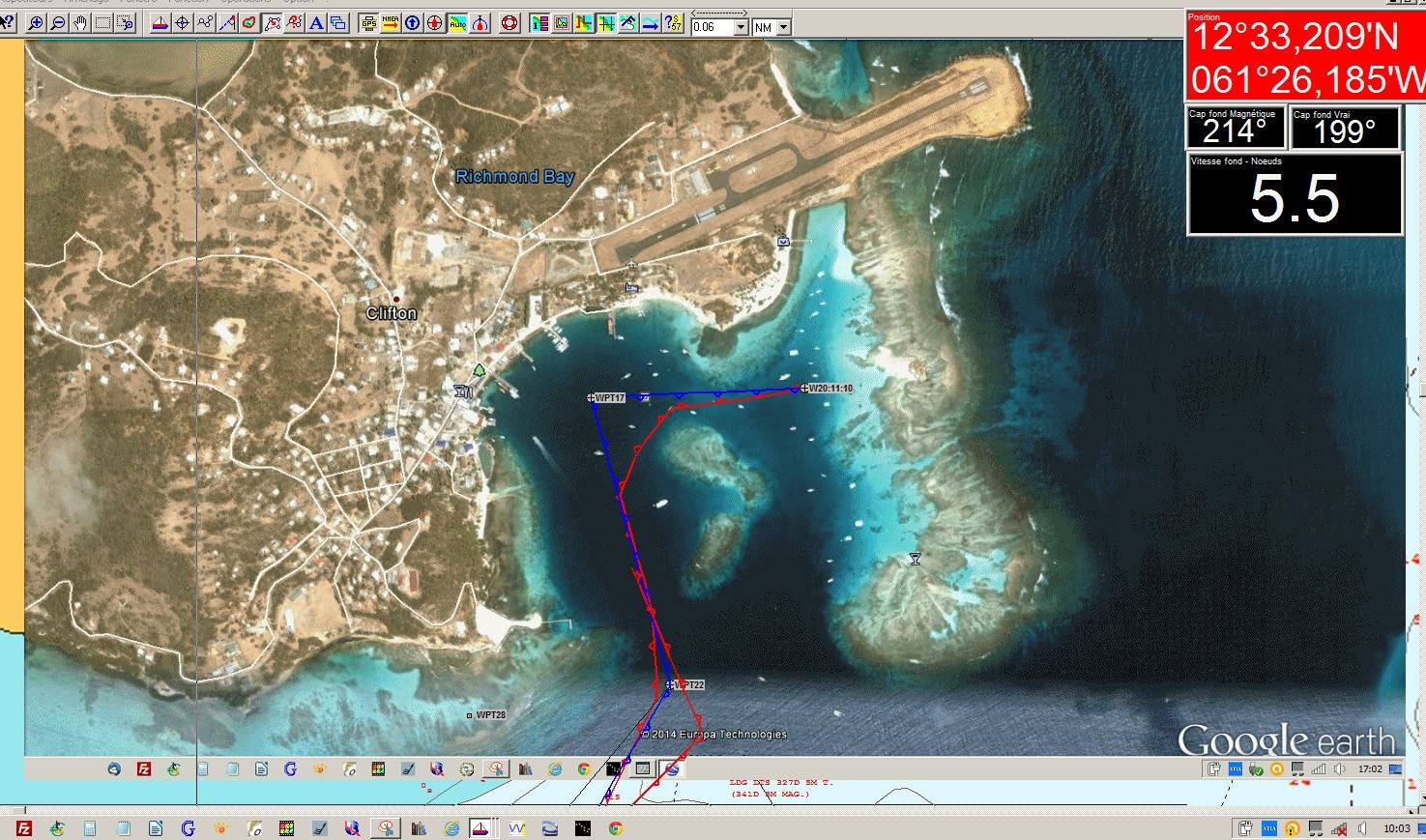Click the Cap fond Magnétique 214° box

(x=1236, y=128)
